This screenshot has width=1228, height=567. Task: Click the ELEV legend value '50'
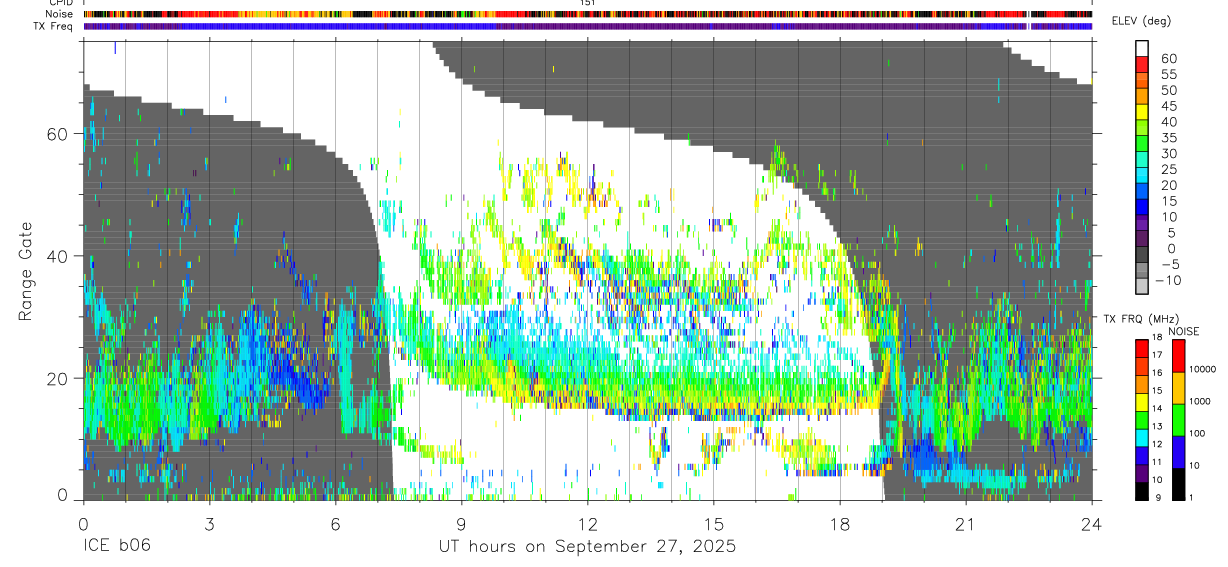[1169, 90]
